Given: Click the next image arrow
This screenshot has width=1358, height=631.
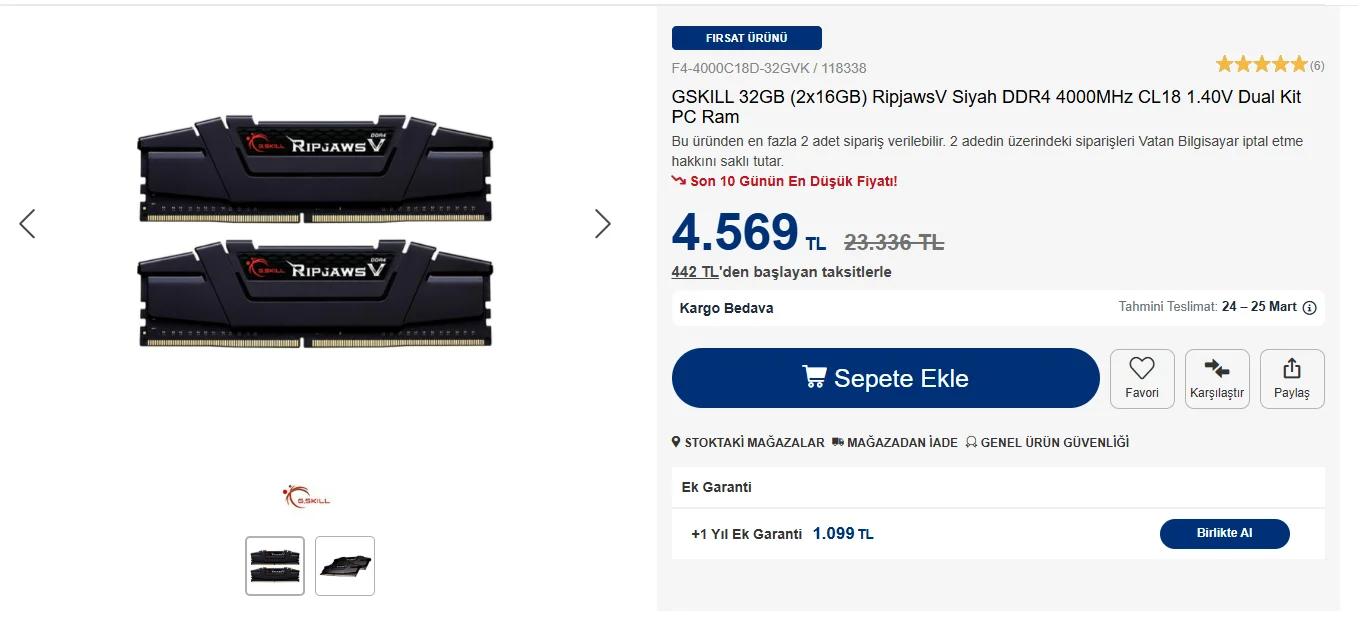Looking at the screenshot, I should [602, 223].
